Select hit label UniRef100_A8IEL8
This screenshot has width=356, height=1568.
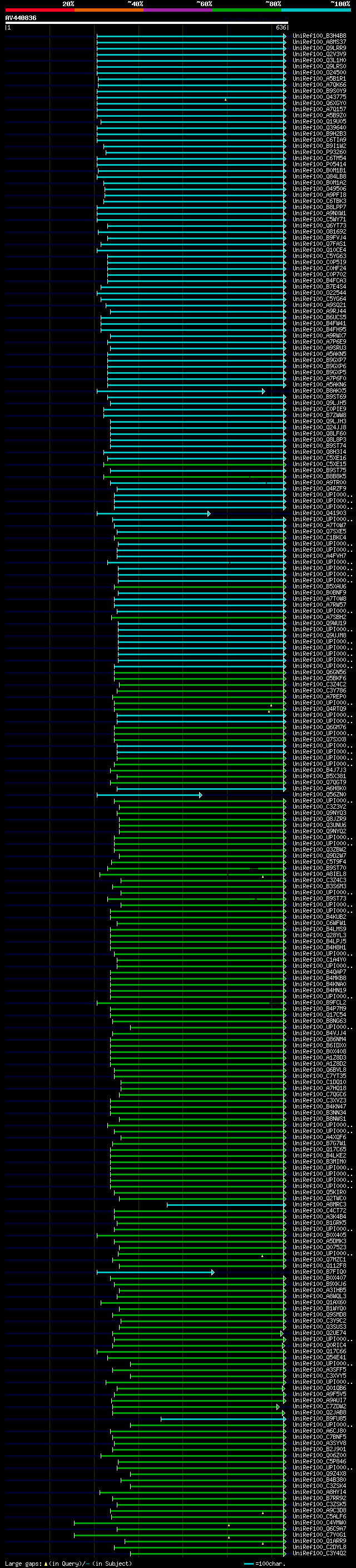coord(319,874)
